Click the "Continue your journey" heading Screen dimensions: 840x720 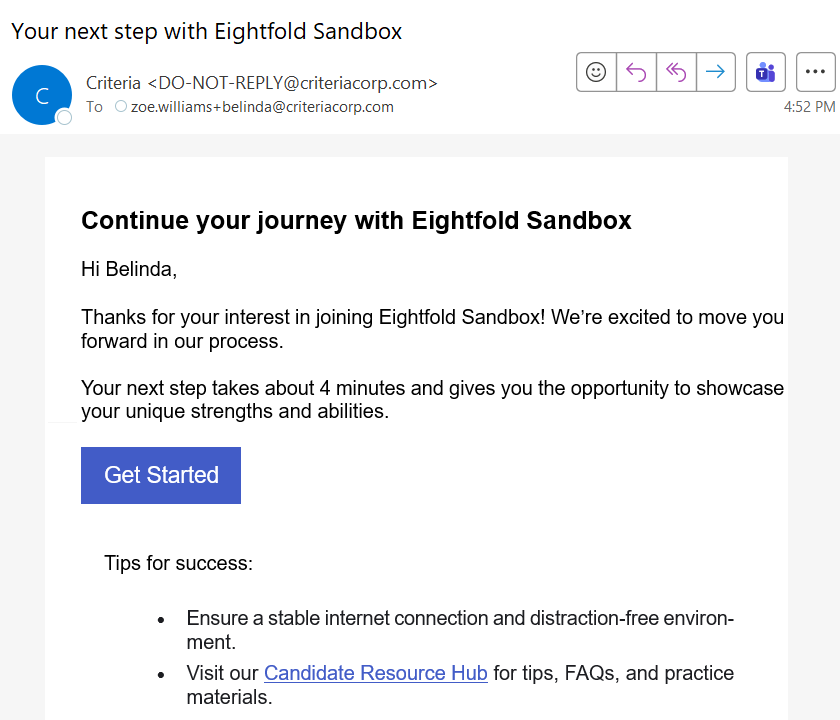click(356, 220)
